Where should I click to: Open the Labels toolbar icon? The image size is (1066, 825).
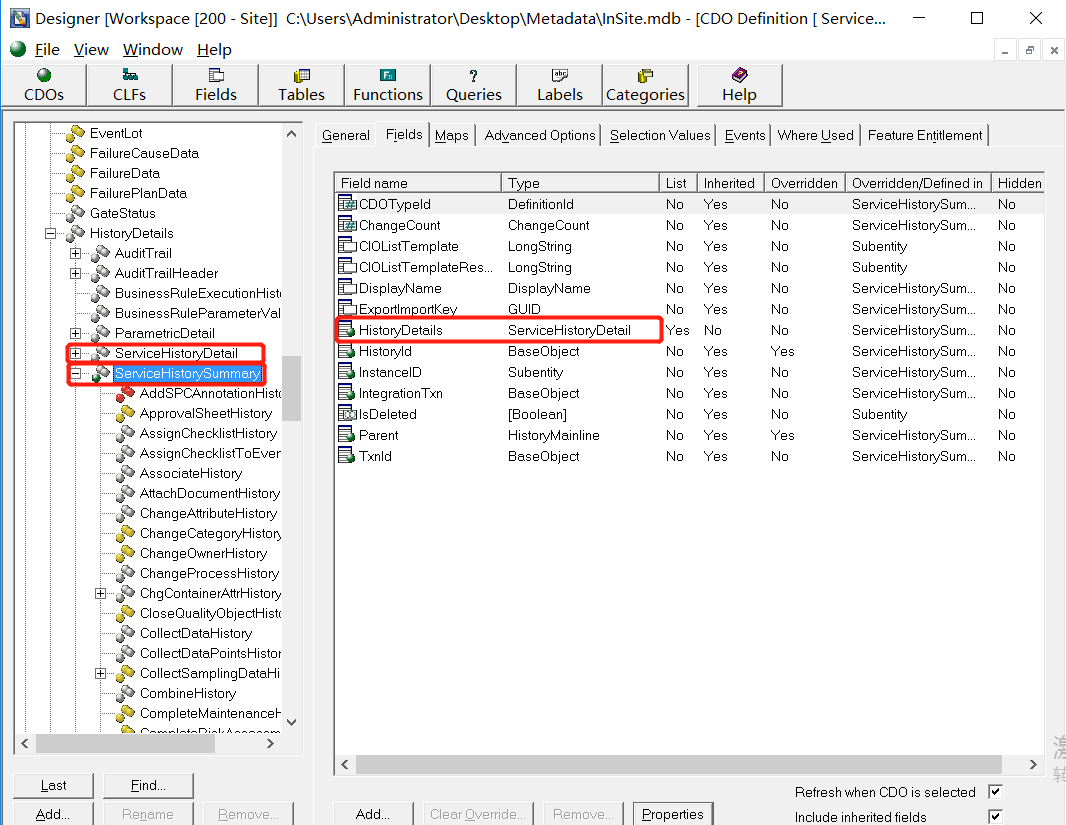(559, 85)
